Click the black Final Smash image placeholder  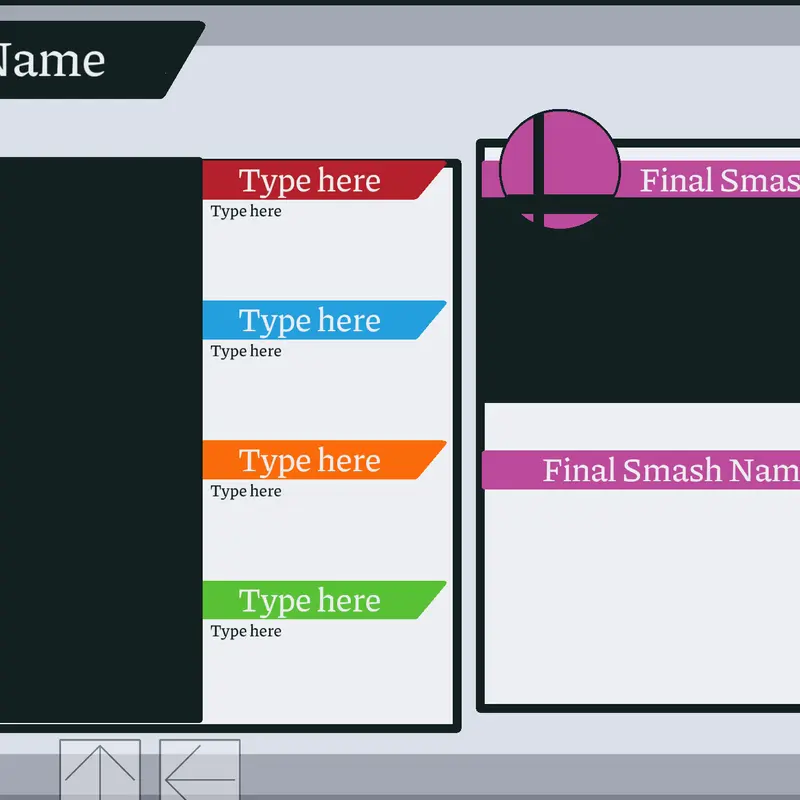click(x=642, y=301)
